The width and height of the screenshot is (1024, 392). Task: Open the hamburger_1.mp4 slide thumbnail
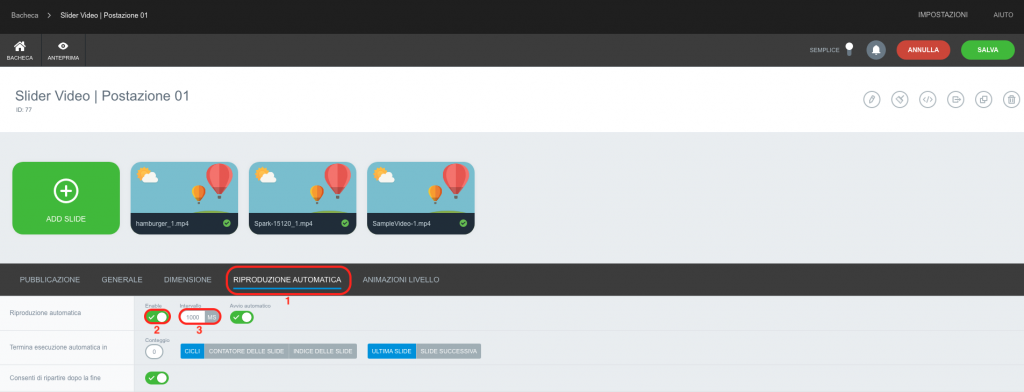pos(184,198)
